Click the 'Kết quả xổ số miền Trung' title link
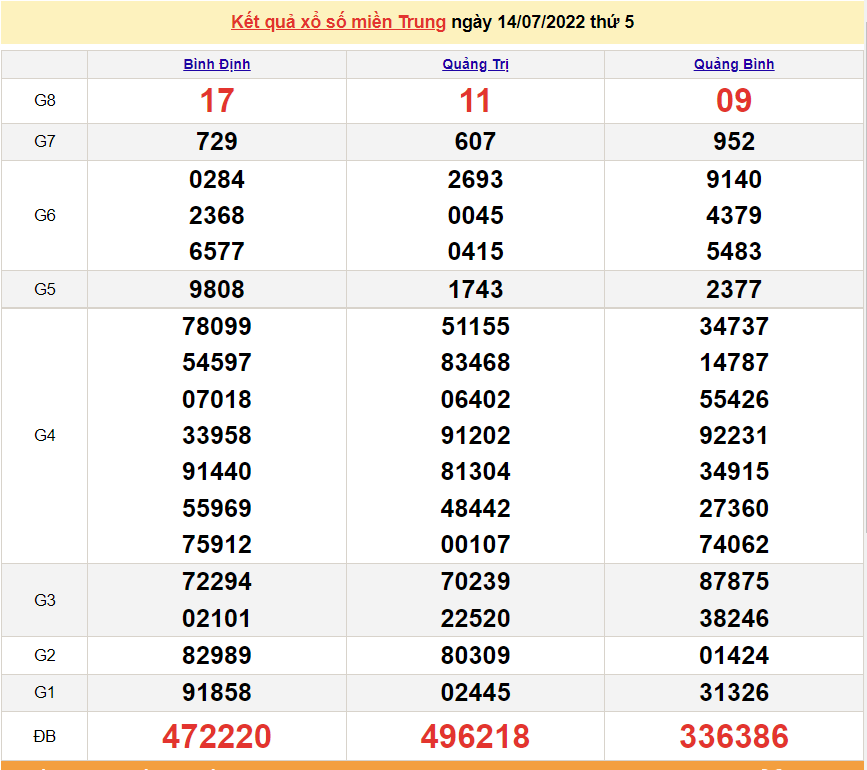Image resolution: width=867 pixels, height=770 pixels. pos(338,22)
